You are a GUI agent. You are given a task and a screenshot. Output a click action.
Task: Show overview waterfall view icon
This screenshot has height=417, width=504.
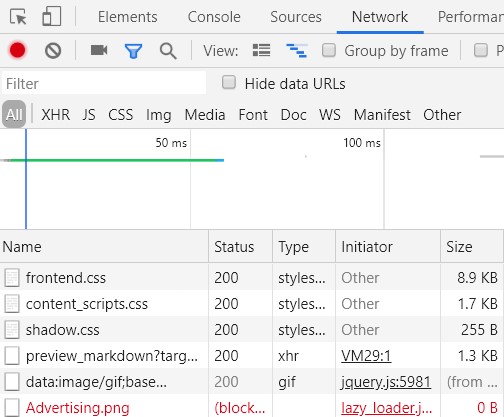pos(297,51)
